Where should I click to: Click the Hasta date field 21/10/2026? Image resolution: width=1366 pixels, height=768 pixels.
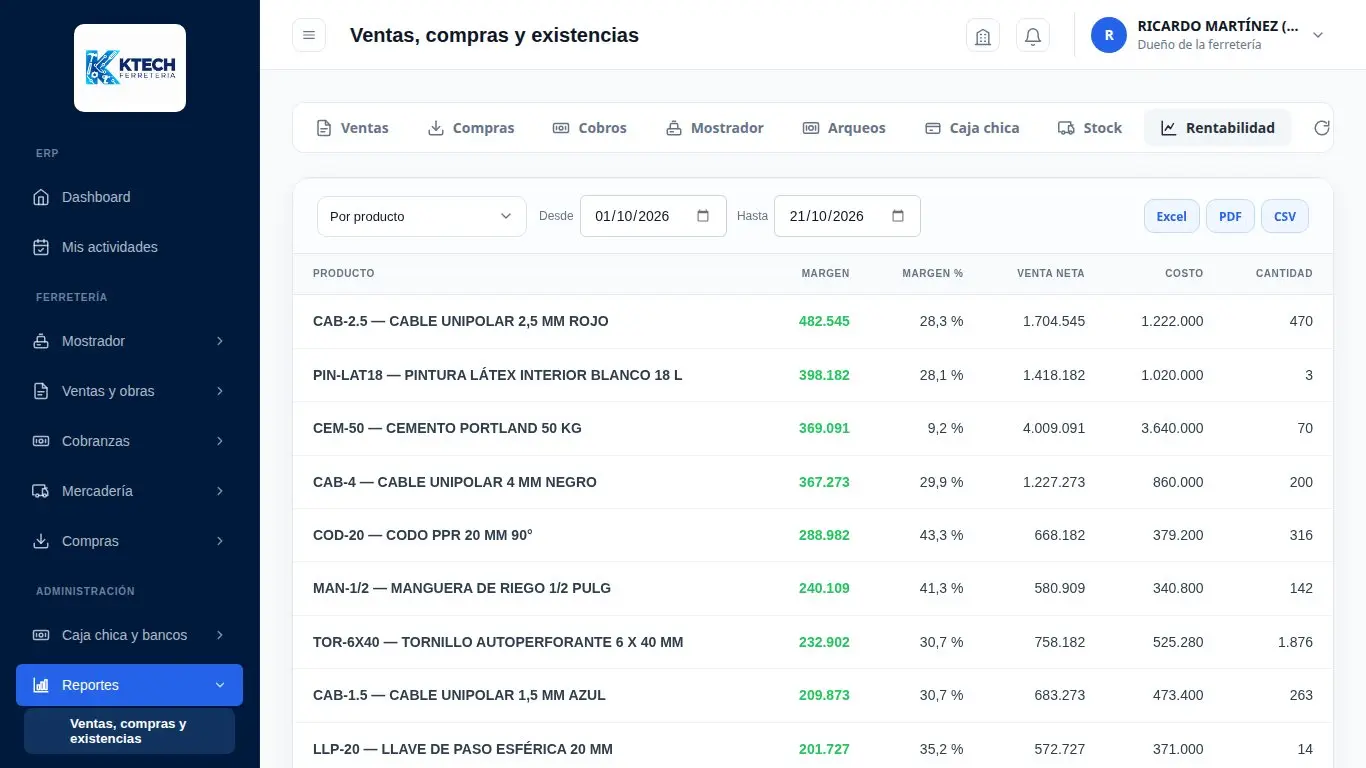(847, 216)
